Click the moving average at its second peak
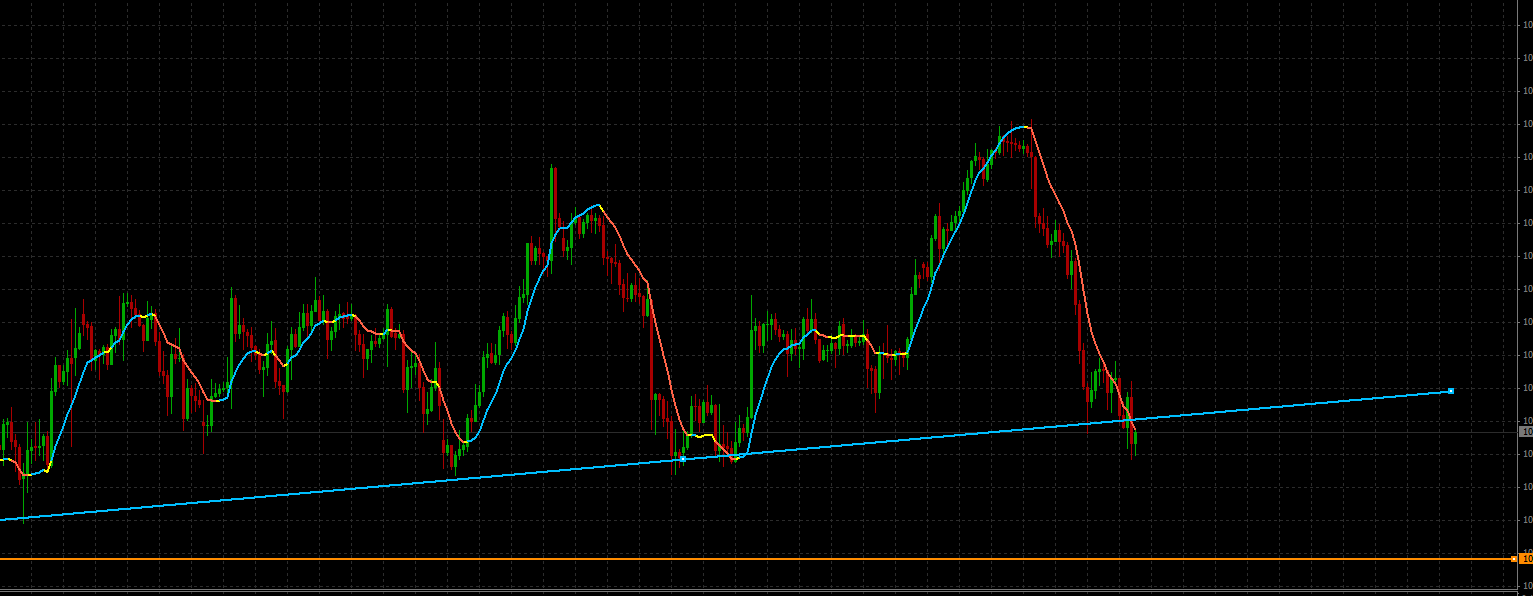The width and height of the screenshot is (1533, 596). tap(597, 206)
